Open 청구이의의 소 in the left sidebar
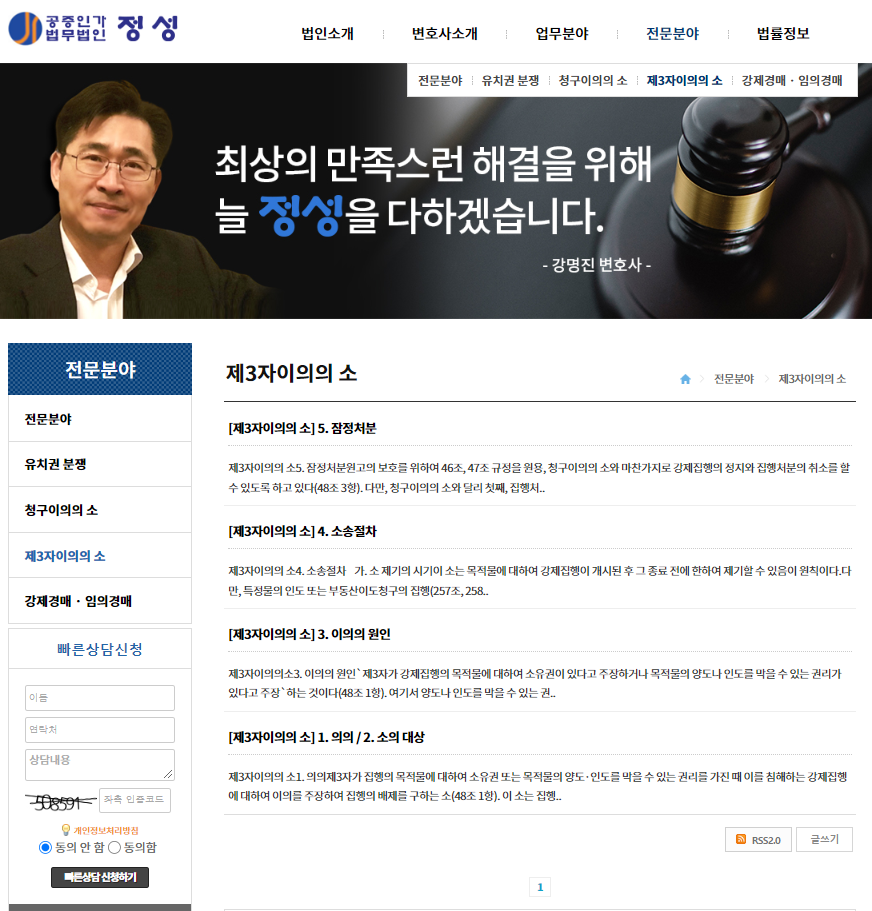The height and width of the screenshot is (911, 872). click(61, 510)
